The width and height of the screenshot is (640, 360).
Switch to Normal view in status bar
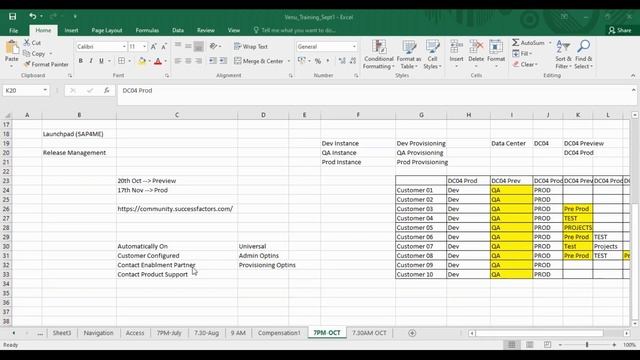(511, 345)
